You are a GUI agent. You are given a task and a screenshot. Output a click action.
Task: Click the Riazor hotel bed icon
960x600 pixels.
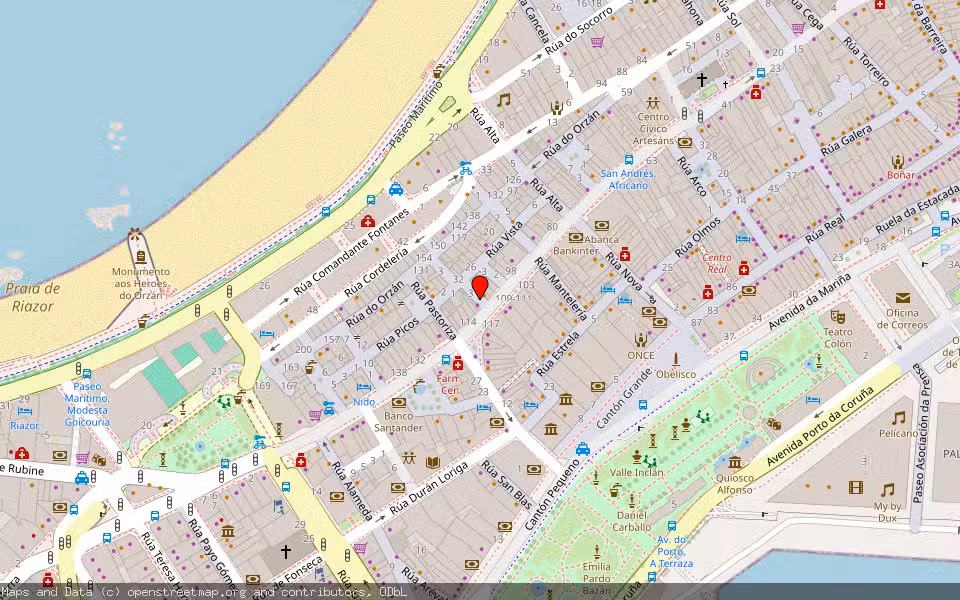[24, 411]
